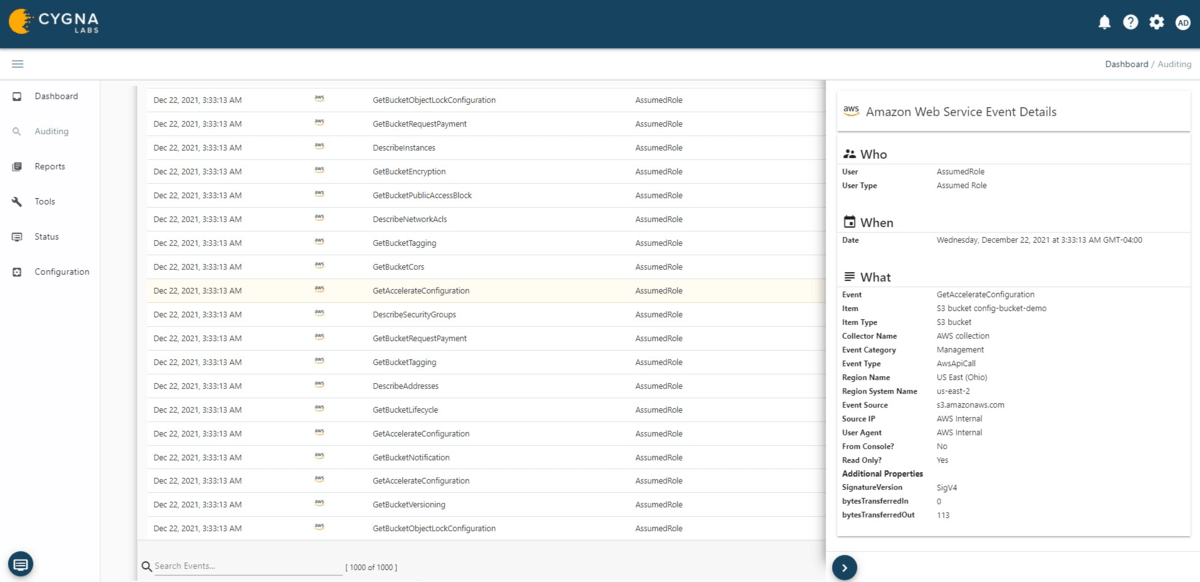
Task: Click the blue arrow button near the search bar
Action: (845, 567)
